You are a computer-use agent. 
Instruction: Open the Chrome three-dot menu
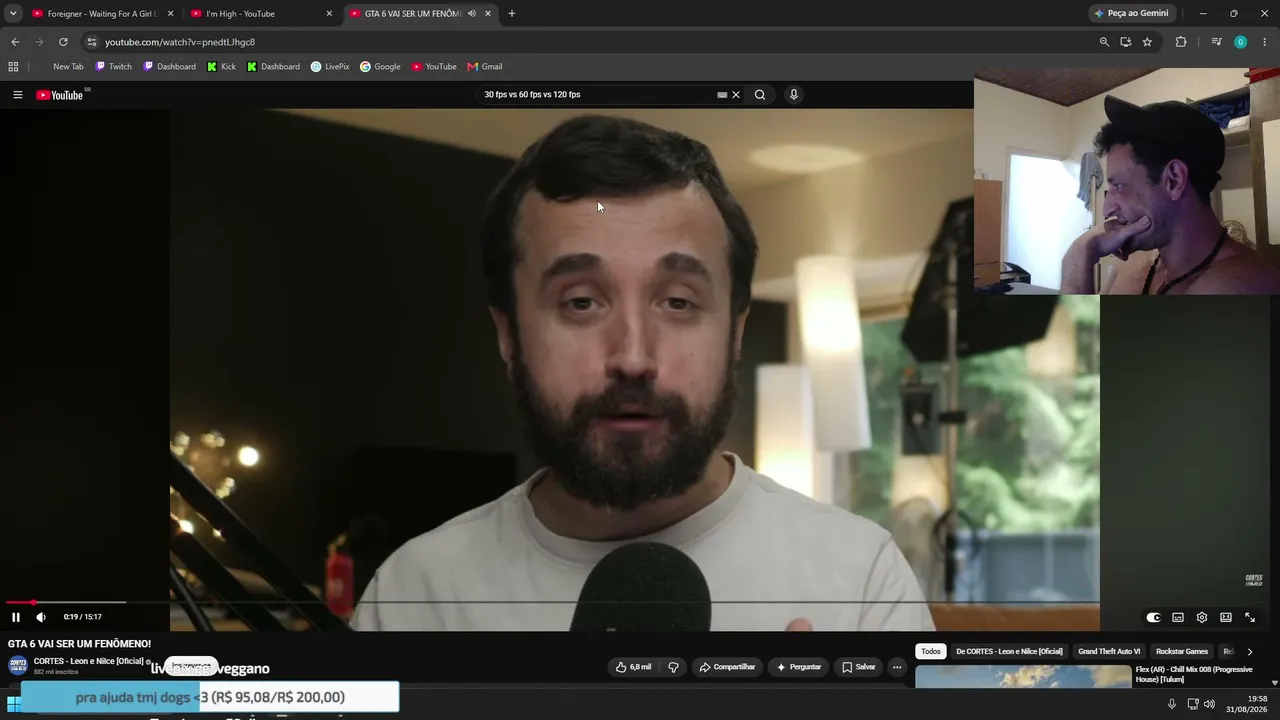pyautogui.click(x=1264, y=42)
